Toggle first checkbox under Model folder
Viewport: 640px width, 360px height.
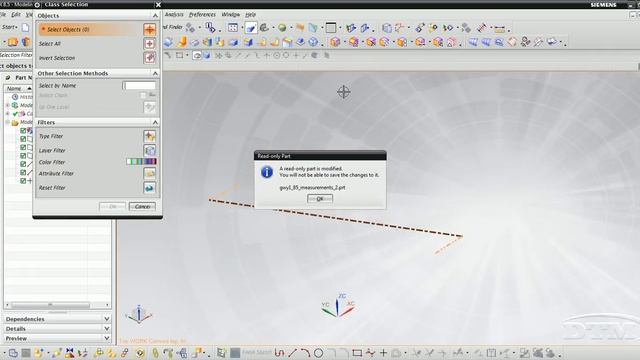[x=23, y=131]
